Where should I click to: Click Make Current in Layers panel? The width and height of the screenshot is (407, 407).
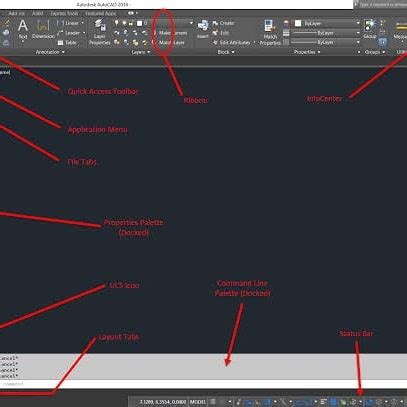[x=170, y=33]
